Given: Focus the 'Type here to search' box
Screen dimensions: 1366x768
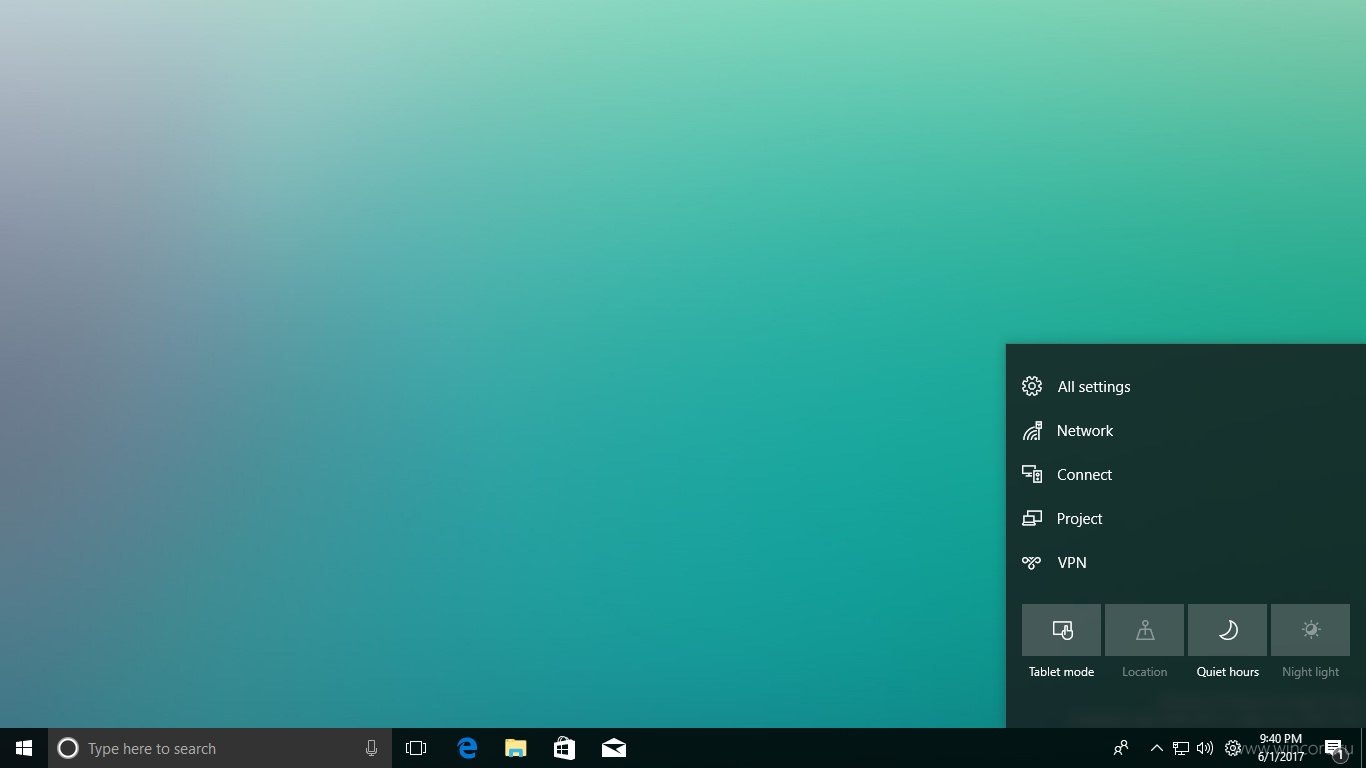Looking at the screenshot, I should tap(220, 748).
